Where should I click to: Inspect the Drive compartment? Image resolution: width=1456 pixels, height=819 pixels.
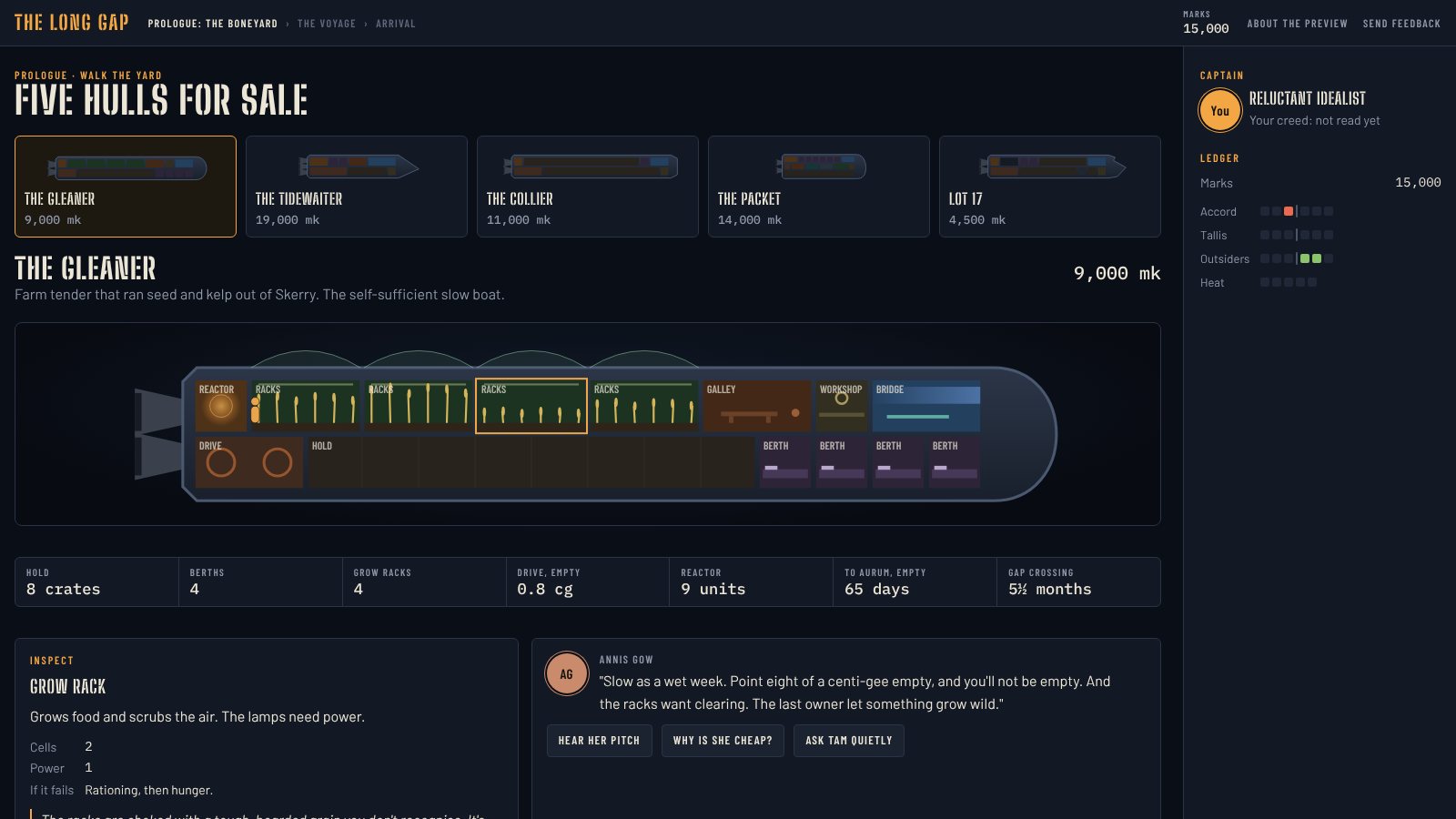[x=249, y=462]
